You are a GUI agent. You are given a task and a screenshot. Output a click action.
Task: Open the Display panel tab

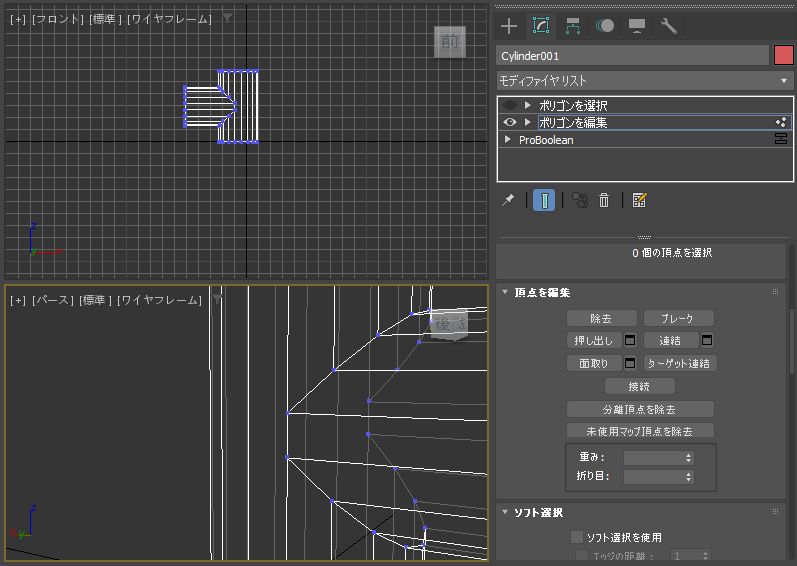tap(637, 25)
